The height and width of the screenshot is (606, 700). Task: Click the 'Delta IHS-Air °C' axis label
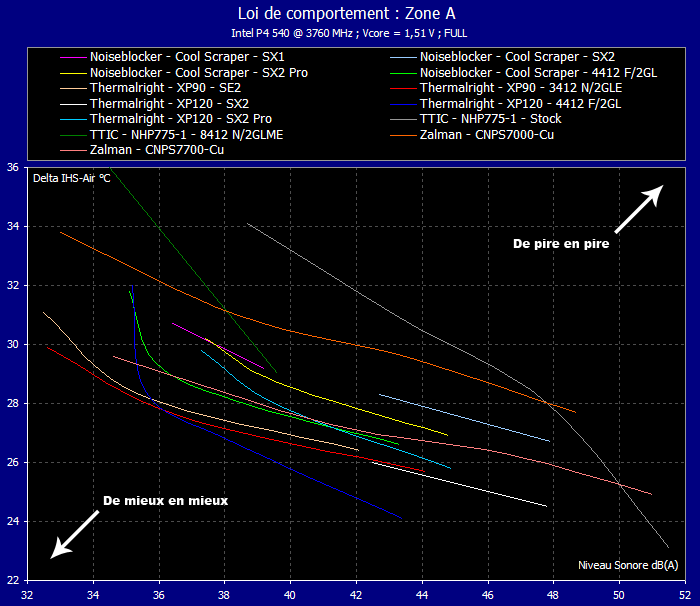tap(71, 178)
